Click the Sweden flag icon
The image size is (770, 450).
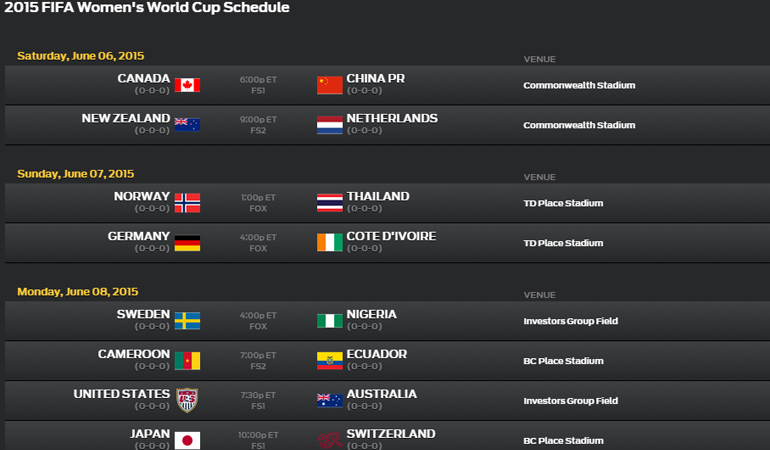tap(187, 321)
